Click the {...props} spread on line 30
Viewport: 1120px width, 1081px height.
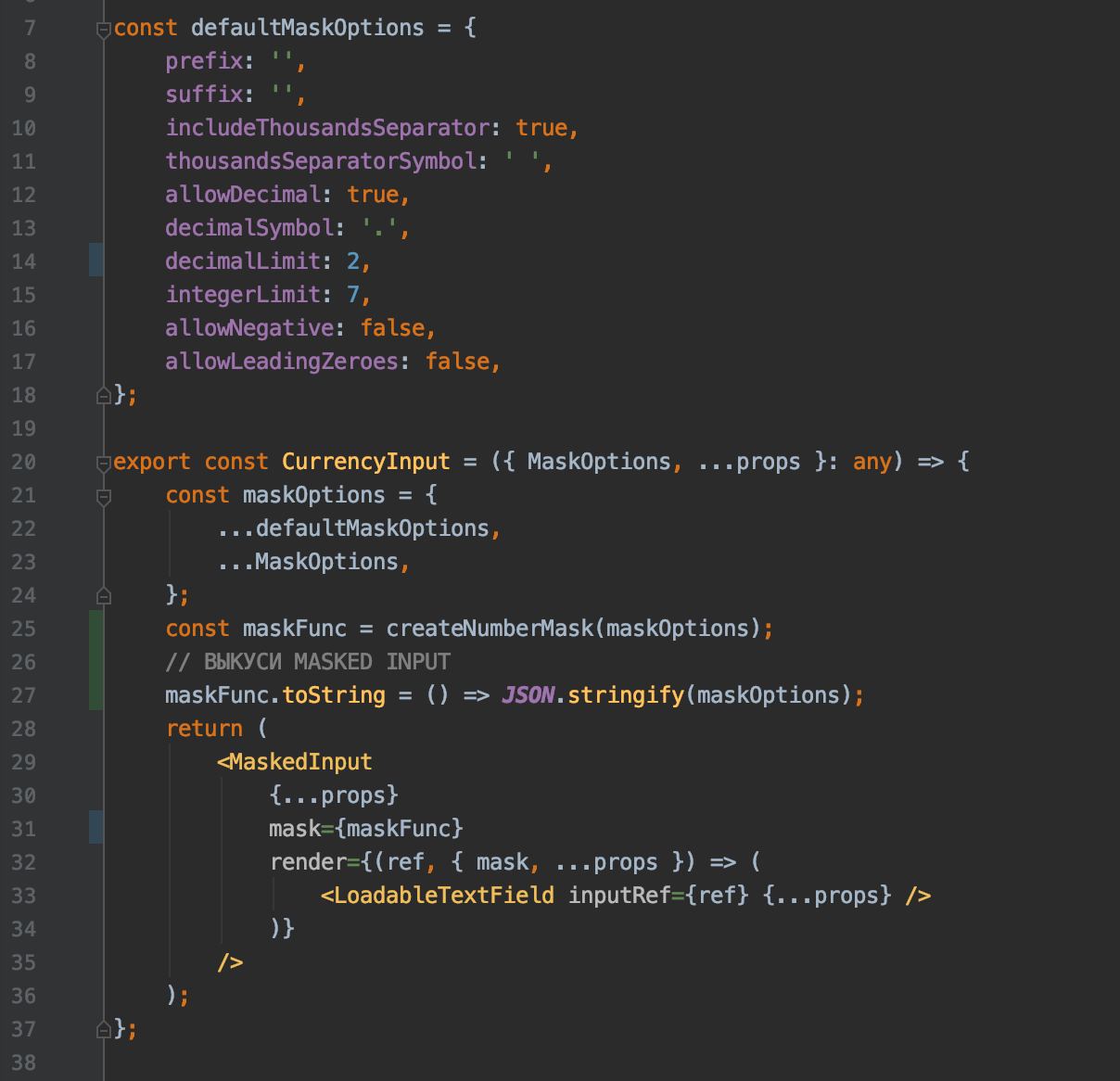click(x=334, y=795)
